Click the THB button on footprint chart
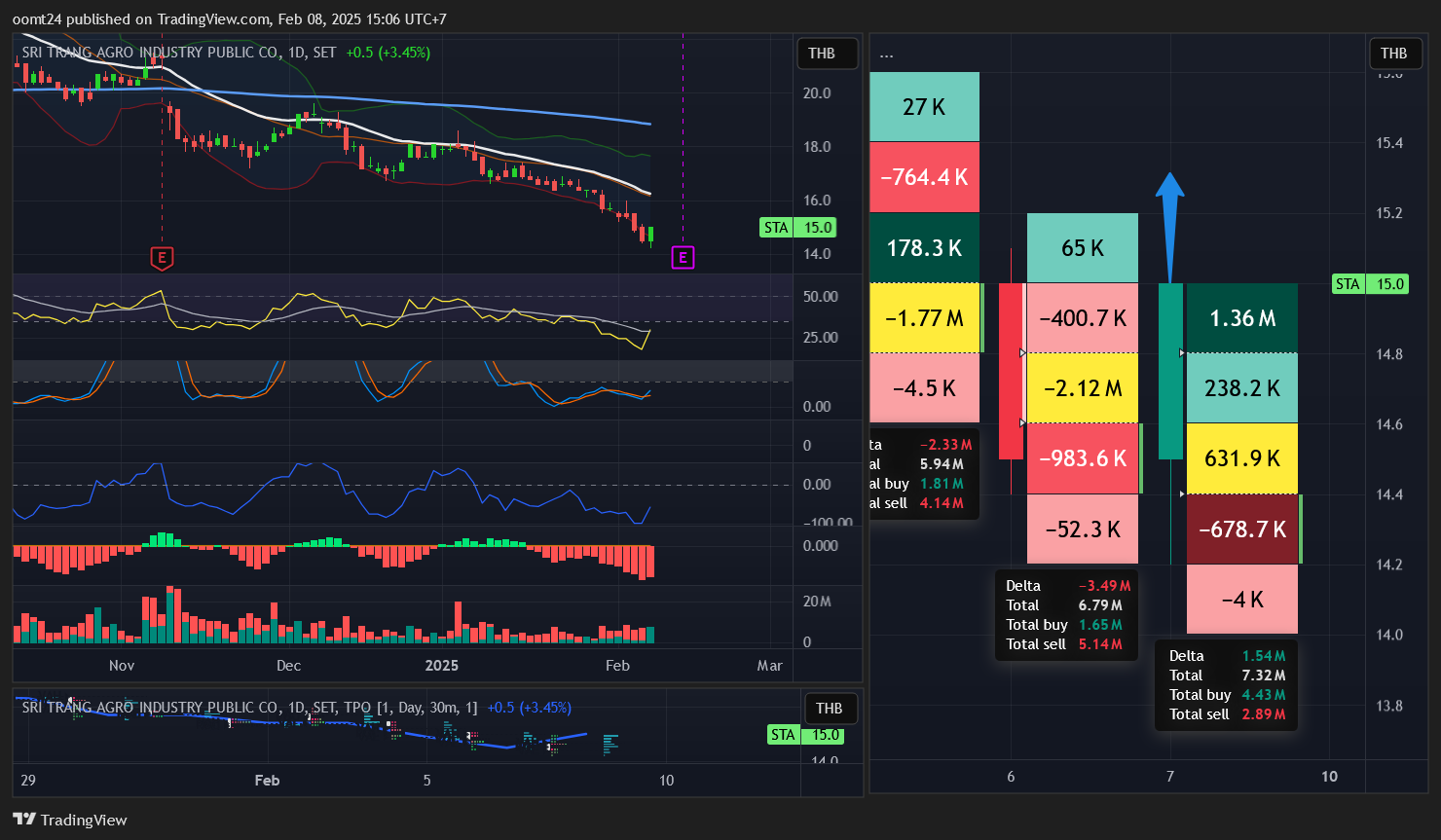 1394,54
